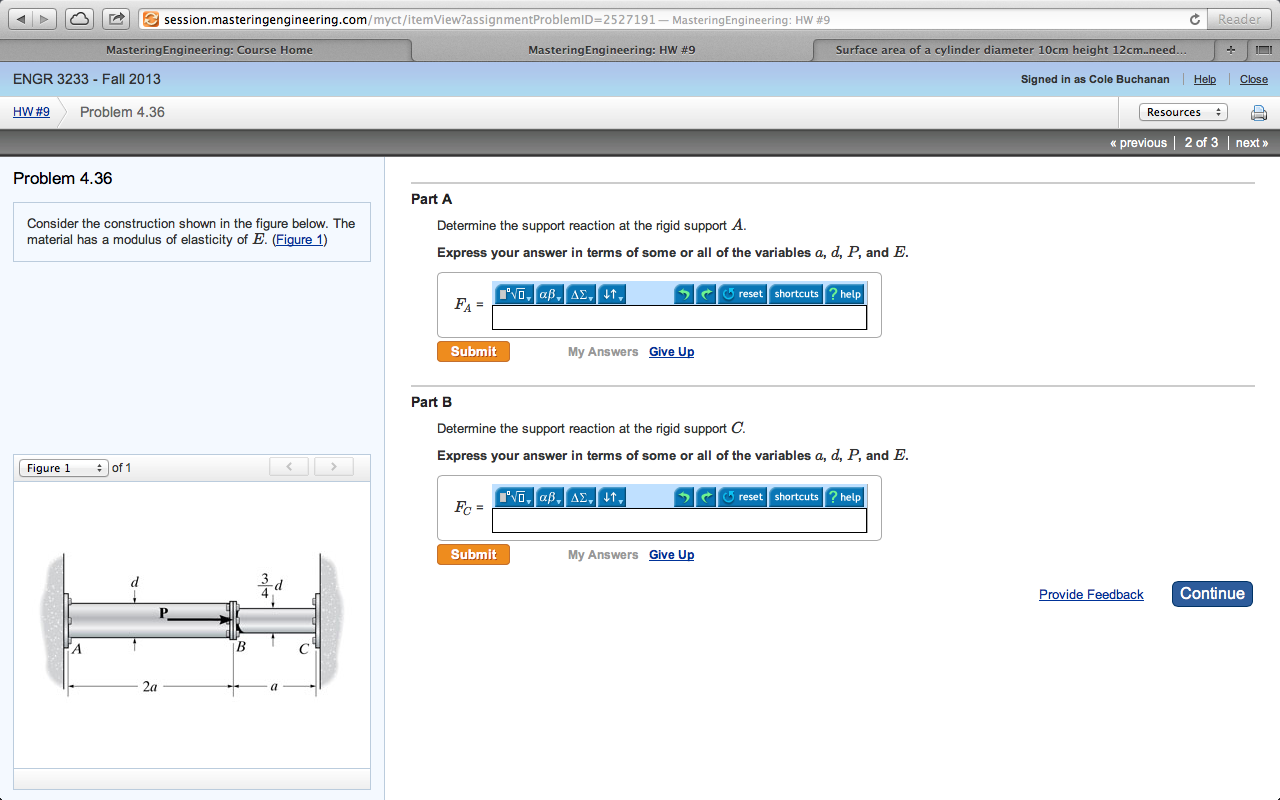Screen dimensions: 1280x800
Task: View My Answers for Part B
Action: tap(603, 555)
